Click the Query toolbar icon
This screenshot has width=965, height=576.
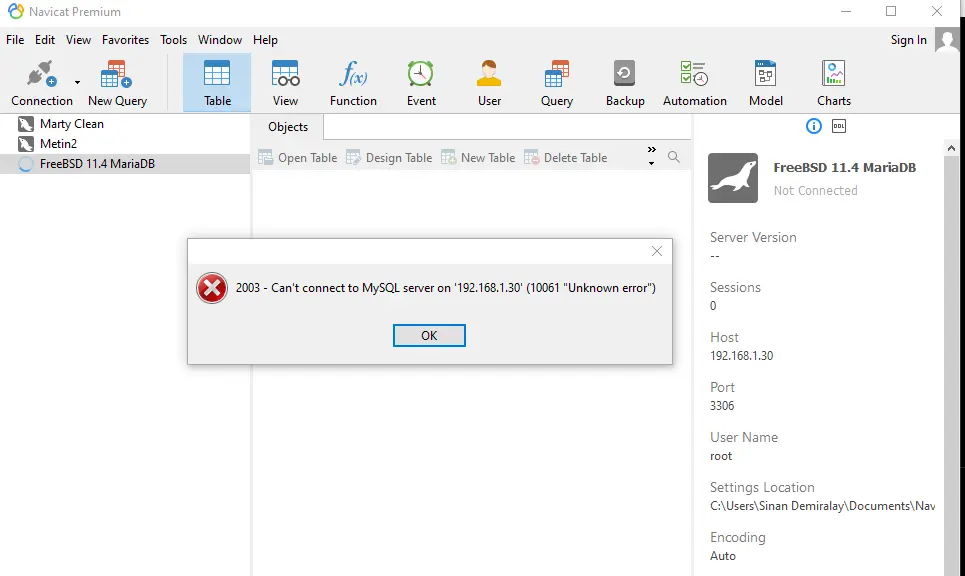click(x=556, y=83)
